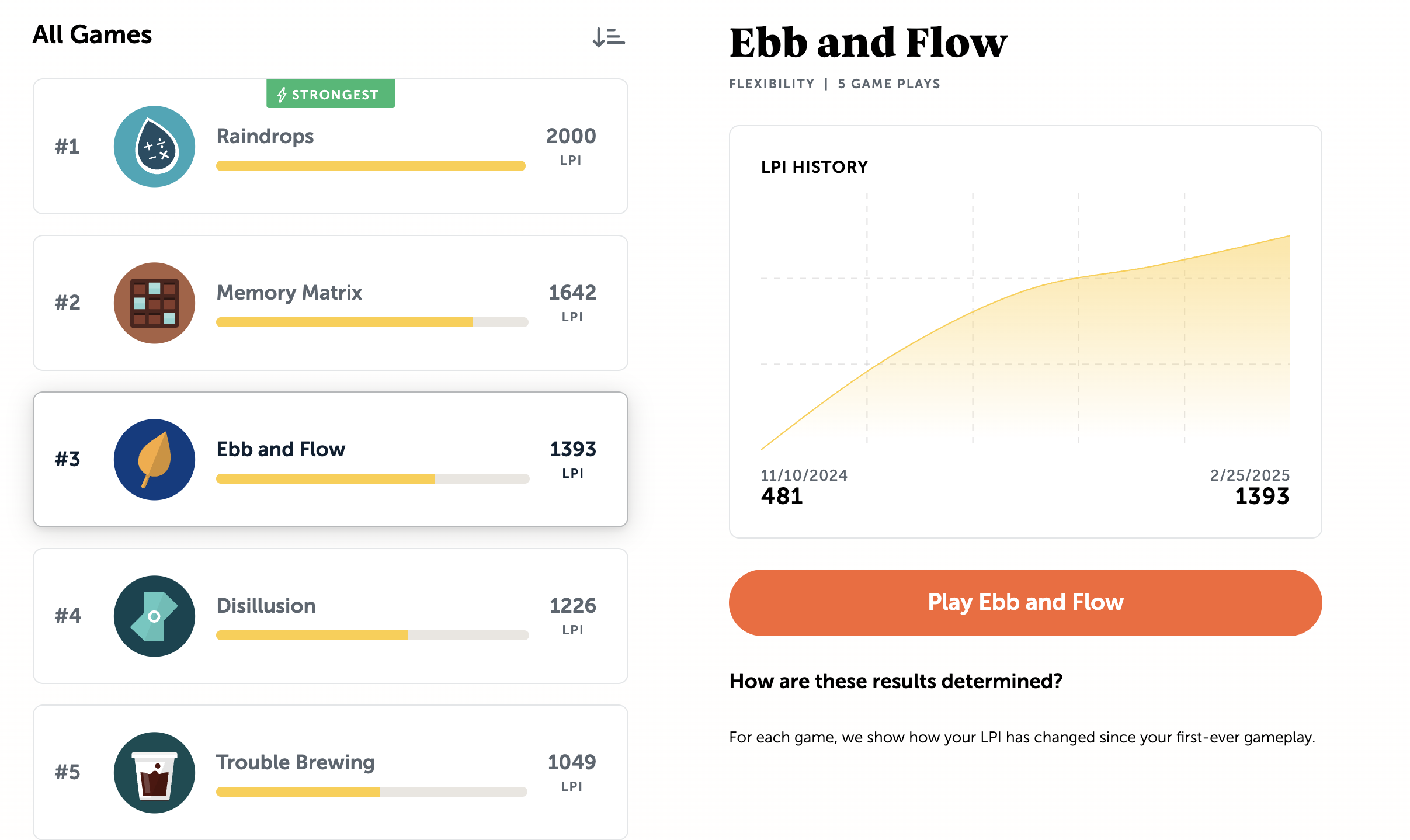Image resolution: width=1410 pixels, height=840 pixels.
Task: Click the Trouble Brewing coffee cup icon
Action: (154, 772)
